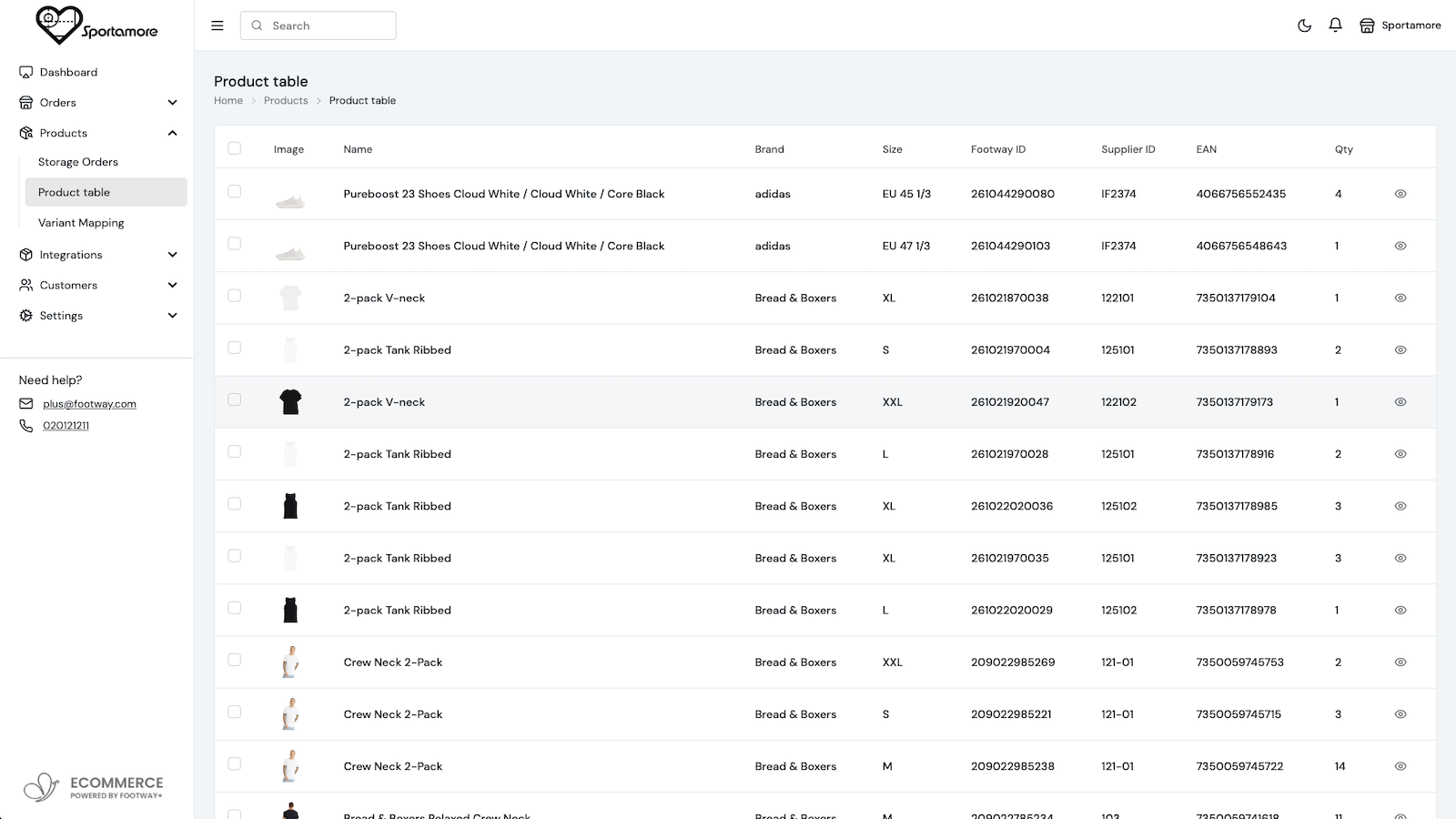View details eye for Footway ID 261022020036
This screenshot has height=819, width=1456.
coord(1400,506)
